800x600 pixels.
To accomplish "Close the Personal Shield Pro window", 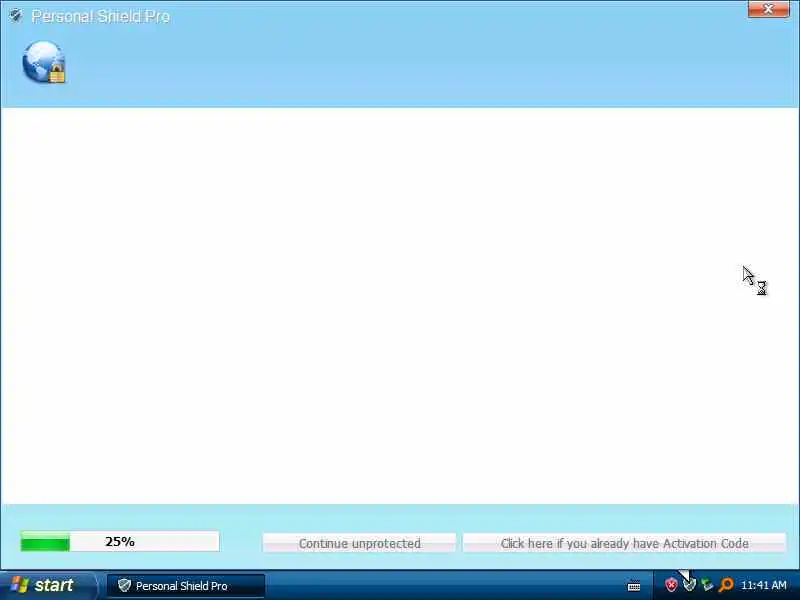I will 768,9.
